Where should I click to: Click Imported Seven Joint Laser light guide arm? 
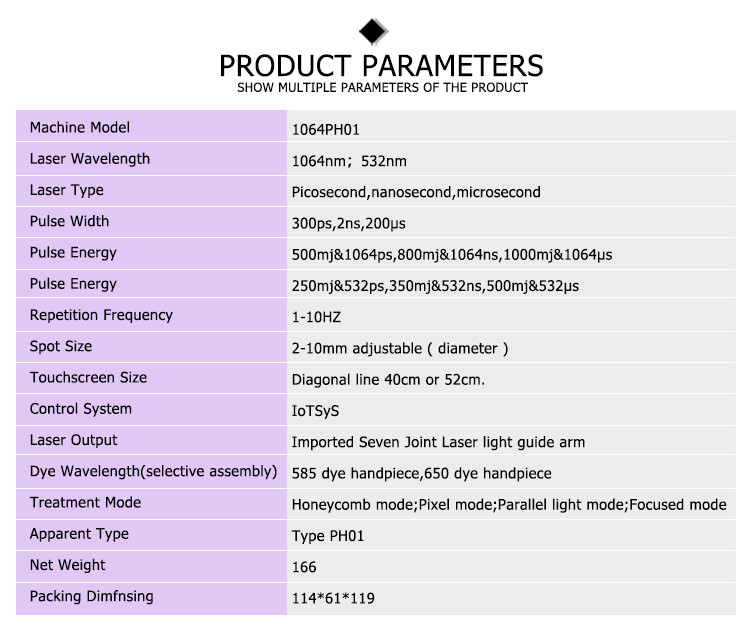[438, 442]
